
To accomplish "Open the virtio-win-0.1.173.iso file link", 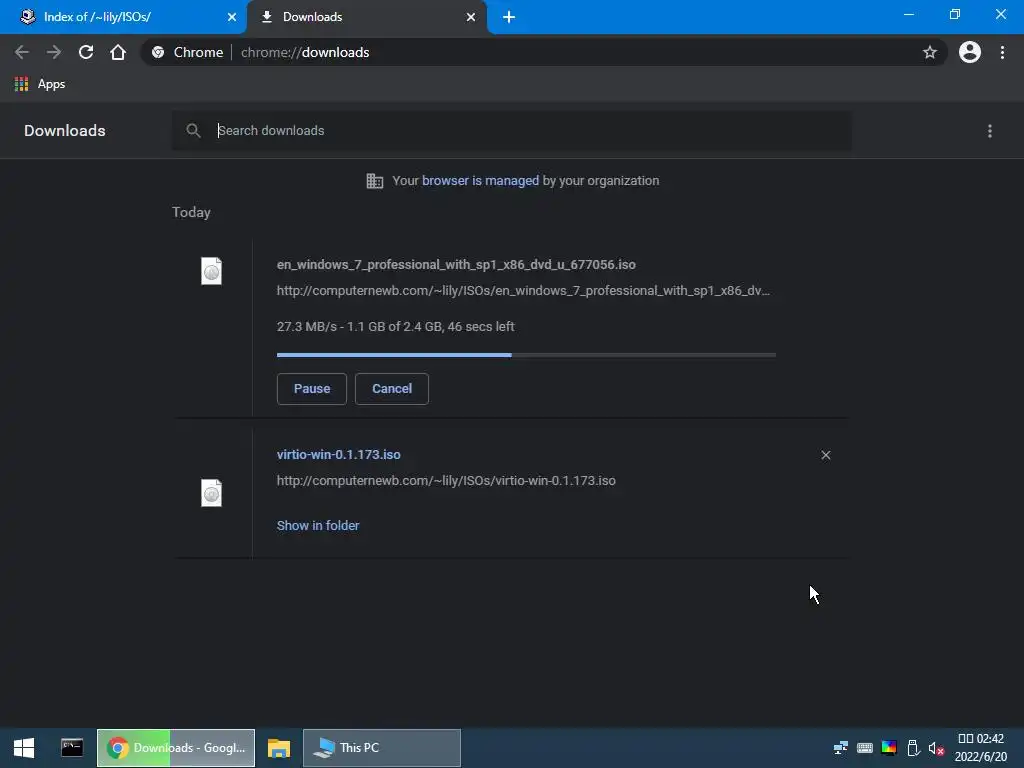I will click(x=338, y=455).
